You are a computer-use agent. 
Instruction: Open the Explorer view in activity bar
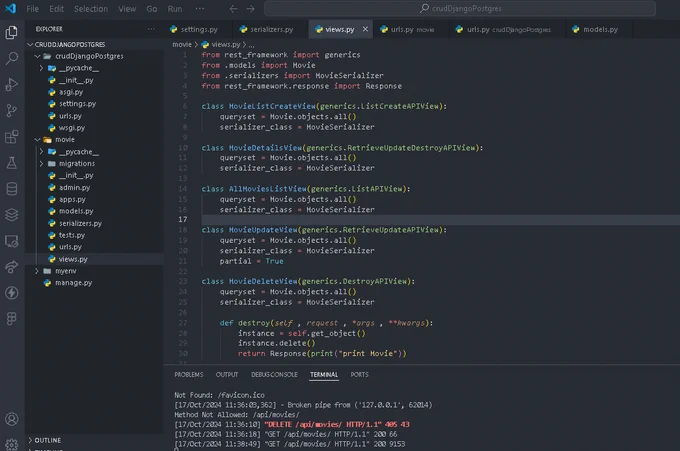coord(12,32)
